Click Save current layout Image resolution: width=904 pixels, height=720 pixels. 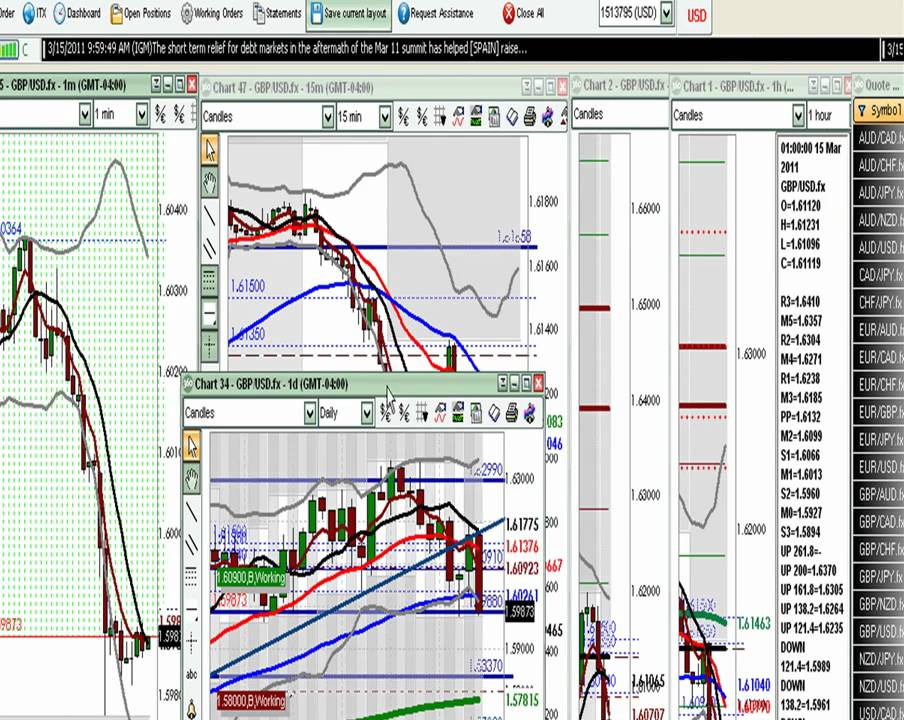point(349,13)
